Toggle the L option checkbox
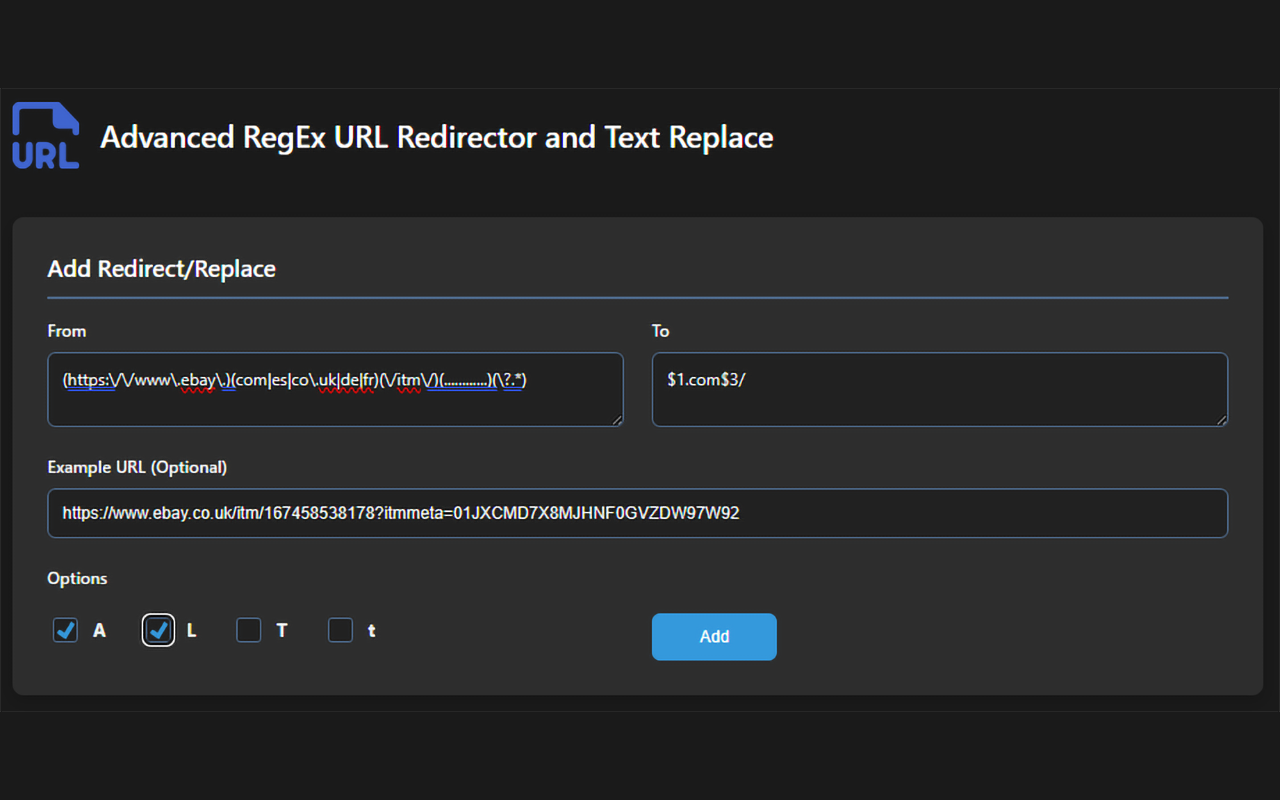The width and height of the screenshot is (1280, 800). click(x=158, y=630)
